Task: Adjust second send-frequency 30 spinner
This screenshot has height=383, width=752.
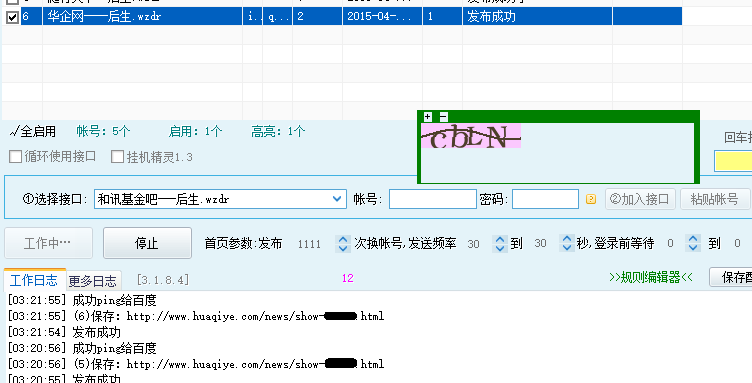Action: tap(567, 244)
